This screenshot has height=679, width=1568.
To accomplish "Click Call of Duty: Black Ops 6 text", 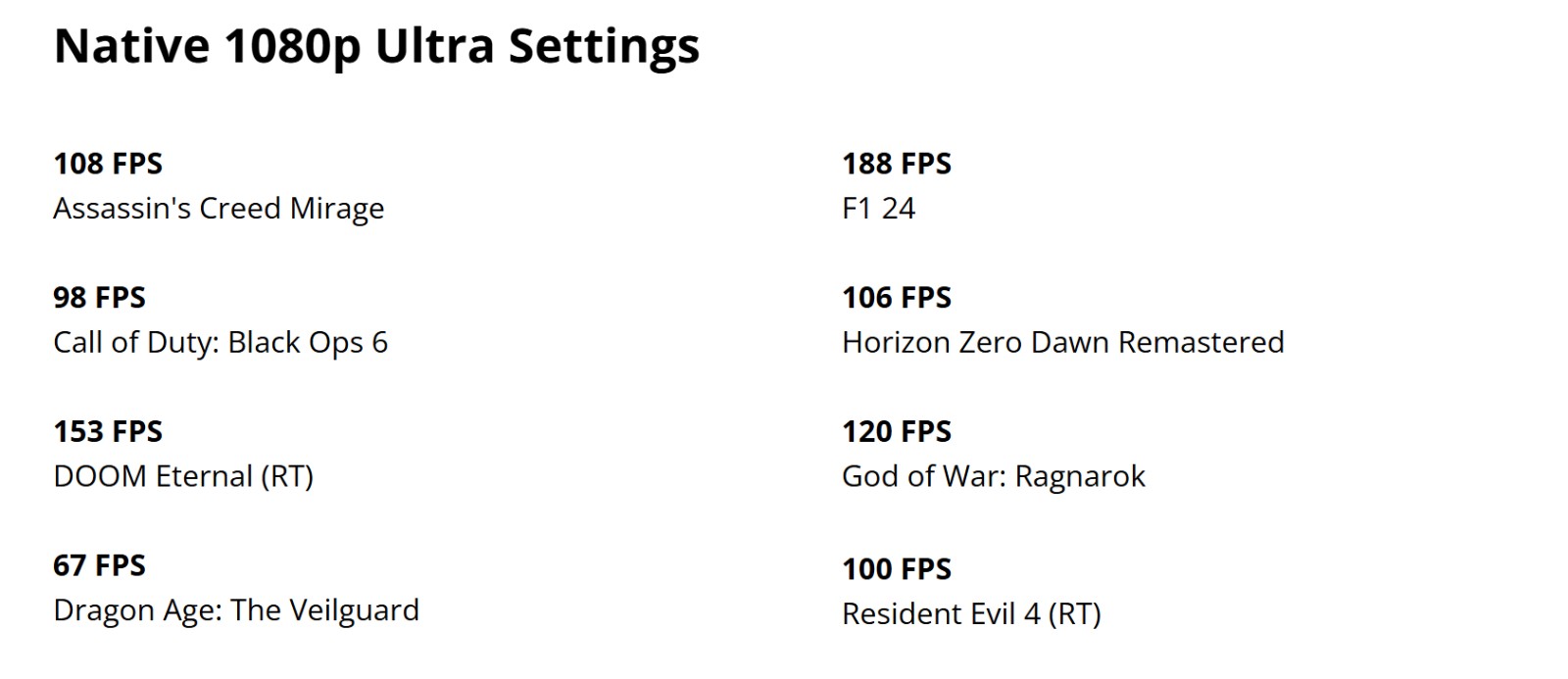I will coord(220,343).
